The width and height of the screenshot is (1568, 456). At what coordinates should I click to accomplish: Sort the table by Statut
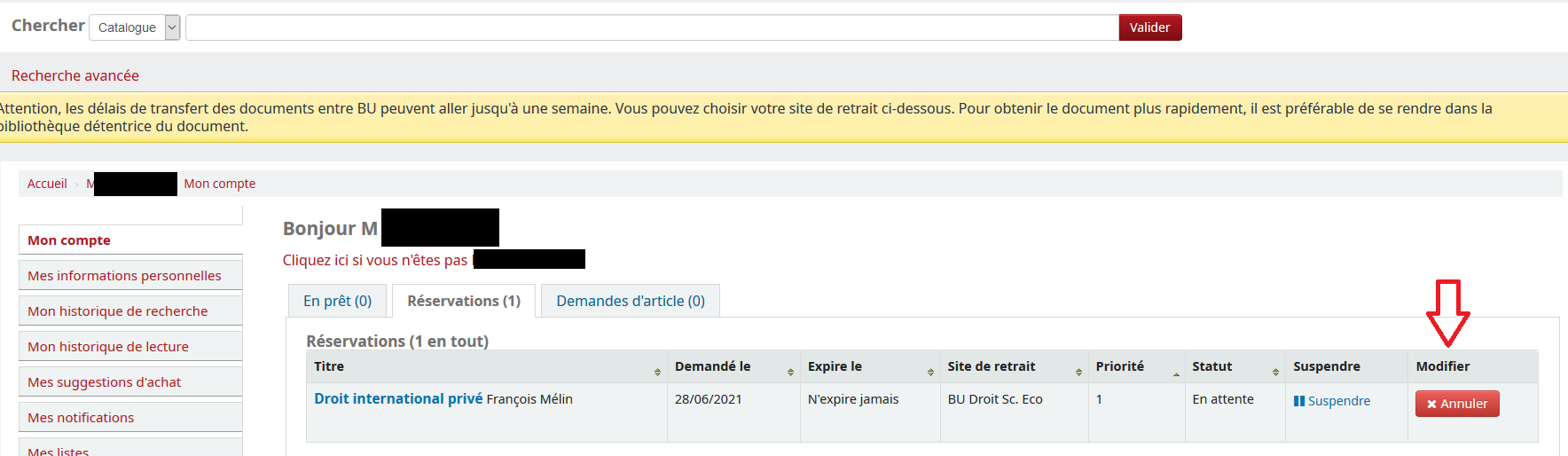coord(1275,372)
